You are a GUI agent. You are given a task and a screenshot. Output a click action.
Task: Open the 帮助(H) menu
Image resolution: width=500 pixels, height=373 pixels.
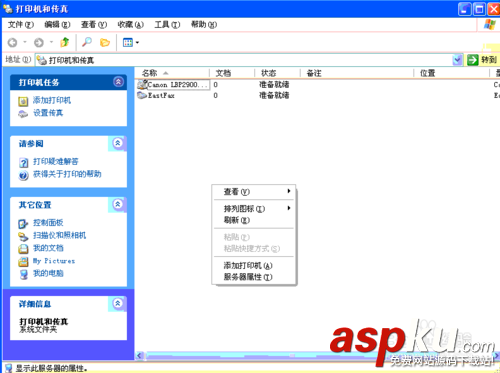point(204,25)
